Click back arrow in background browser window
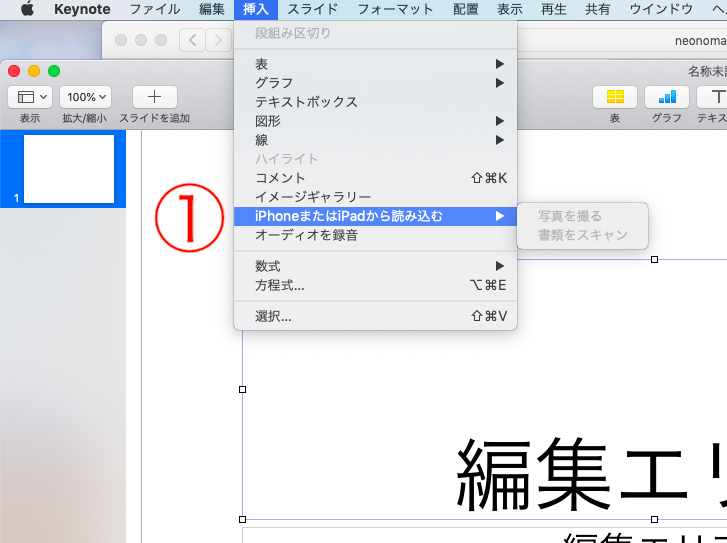 point(192,40)
